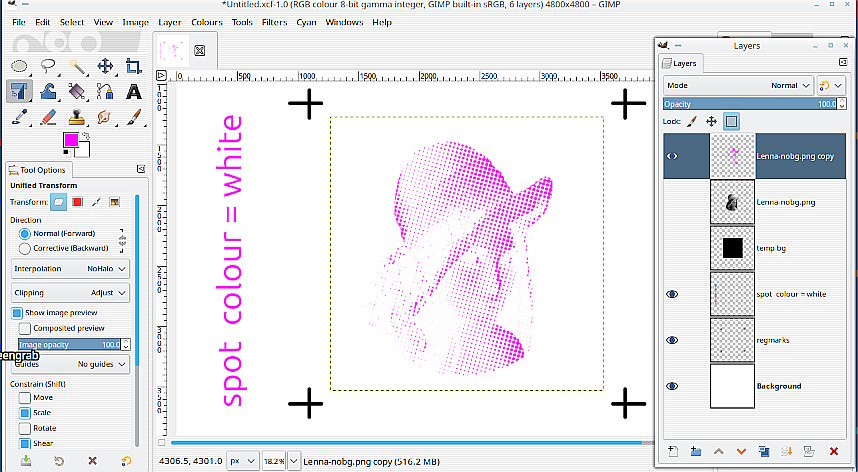Open the Layer menu
858x472 pixels.
coord(170,22)
